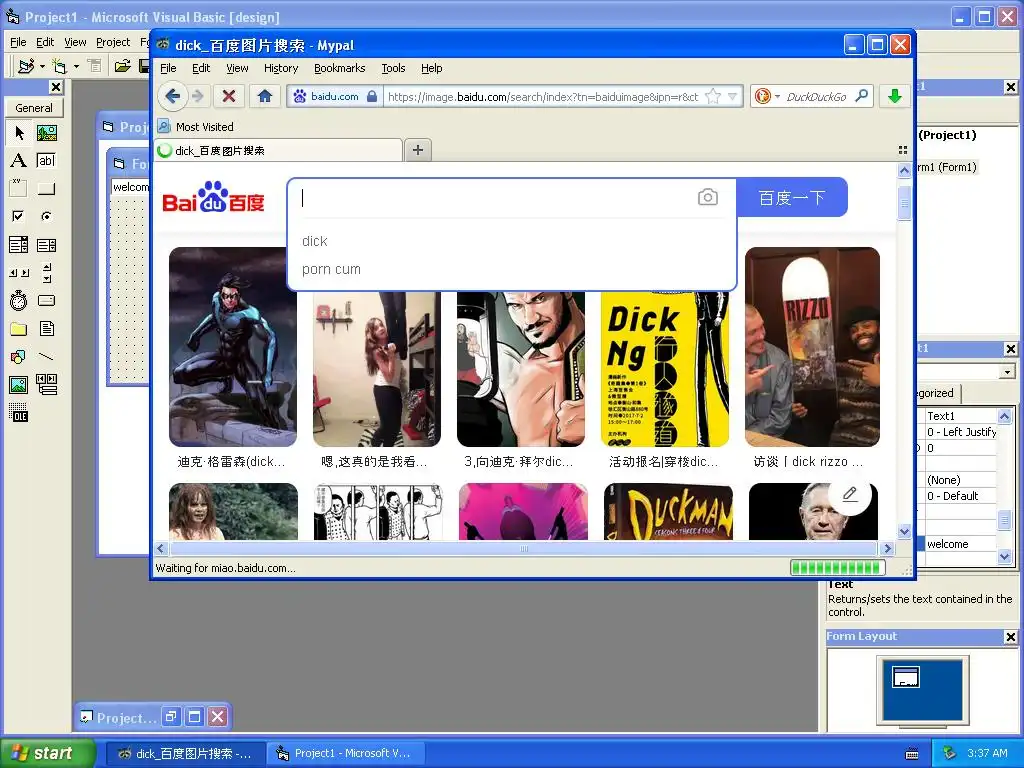Viewport: 1024px width, 768px height.
Task: Click the Open Project icon in VB toolbar
Action: (x=122, y=66)
